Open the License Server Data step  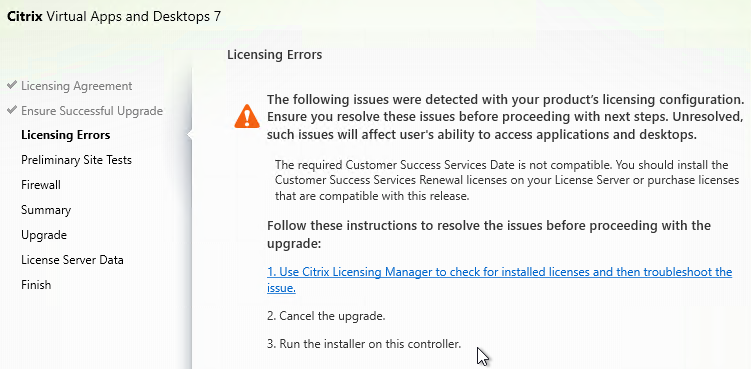[72, 260]
